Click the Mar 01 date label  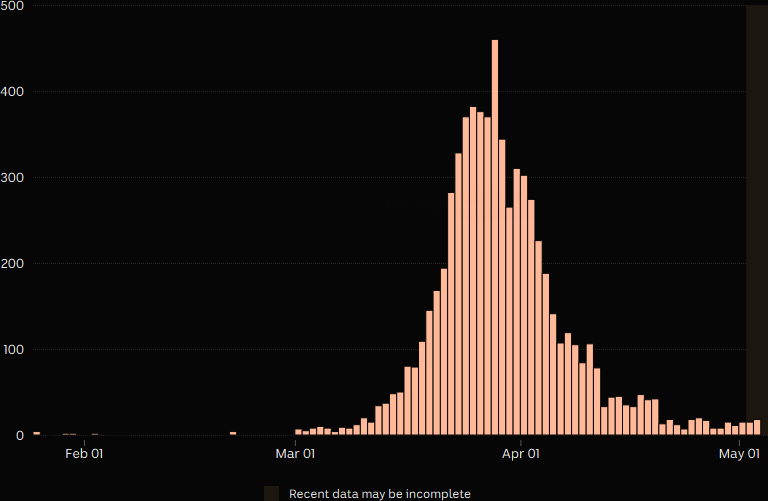click(295, 454)
